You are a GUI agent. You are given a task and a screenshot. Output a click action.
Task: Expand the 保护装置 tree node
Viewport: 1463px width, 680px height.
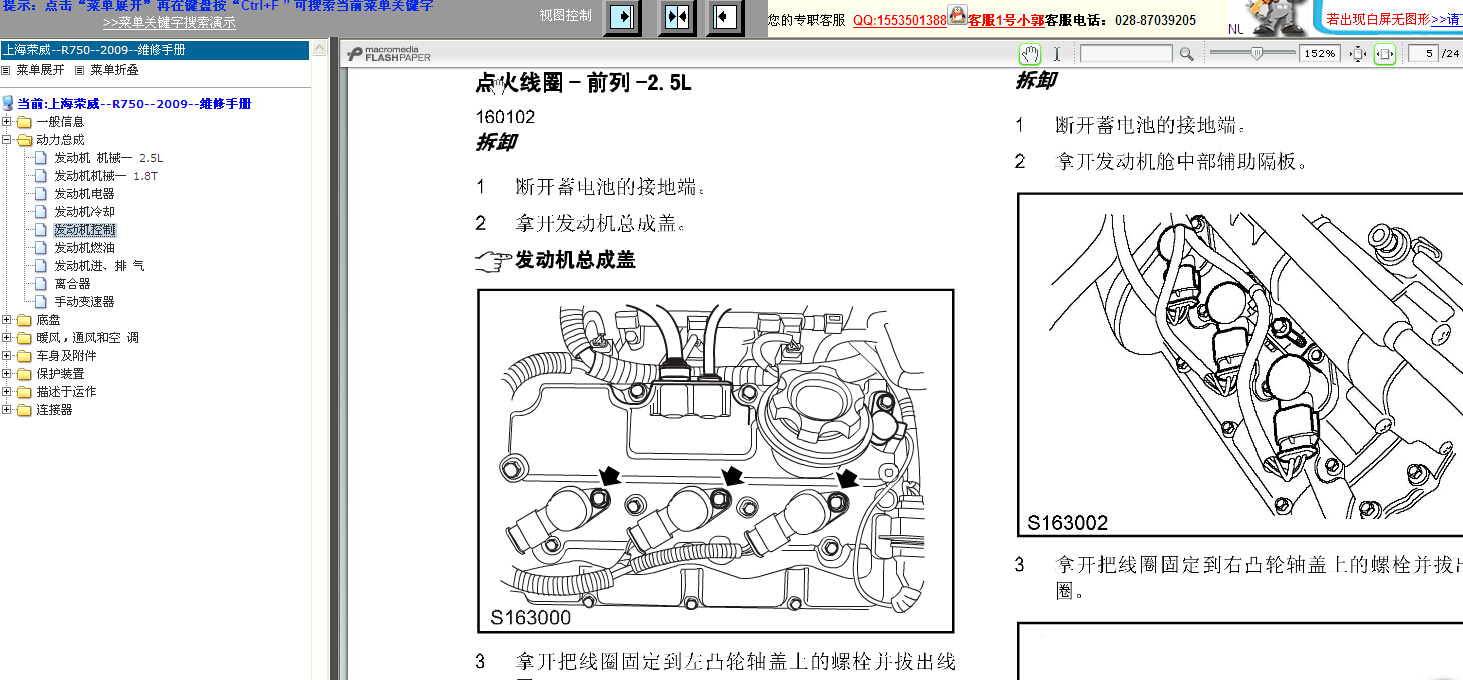click(x=7, y=374)
